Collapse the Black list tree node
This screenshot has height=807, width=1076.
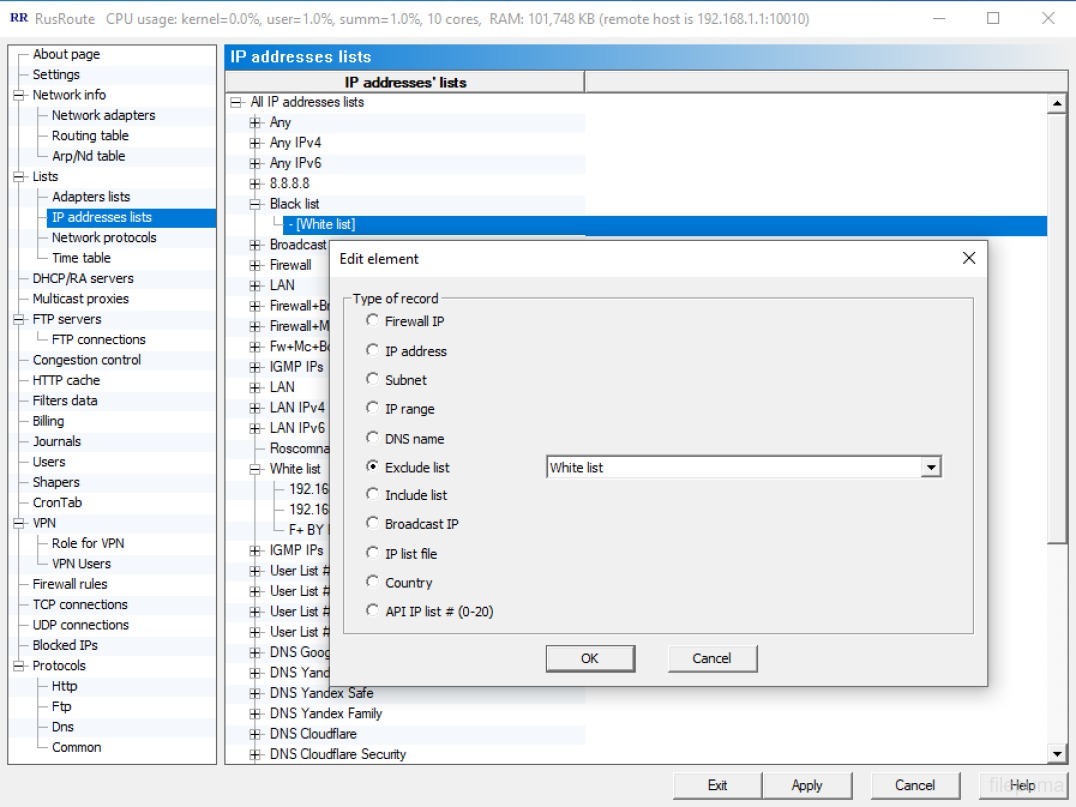255,204
